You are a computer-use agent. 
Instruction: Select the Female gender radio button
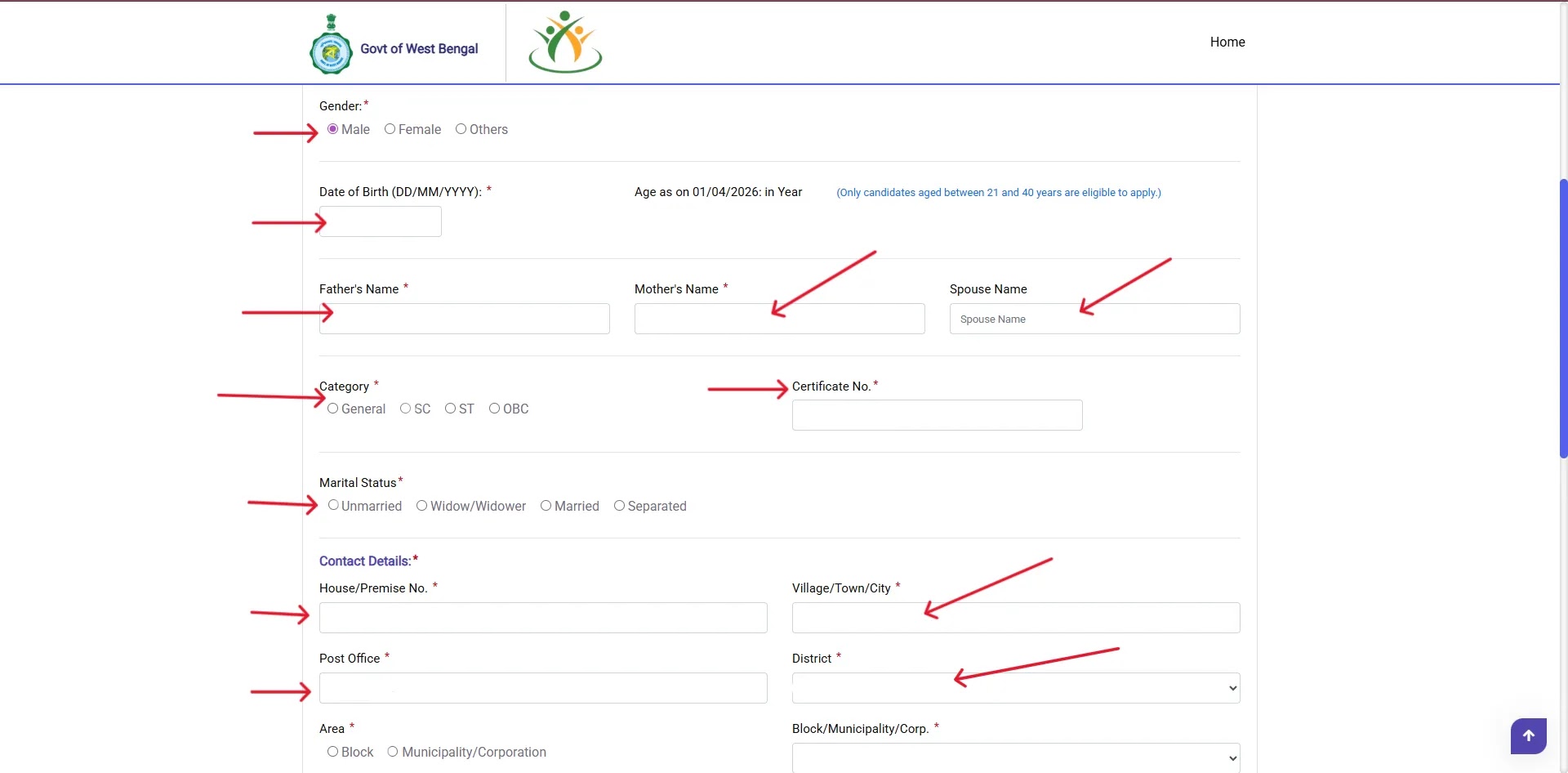pos(390,129)
